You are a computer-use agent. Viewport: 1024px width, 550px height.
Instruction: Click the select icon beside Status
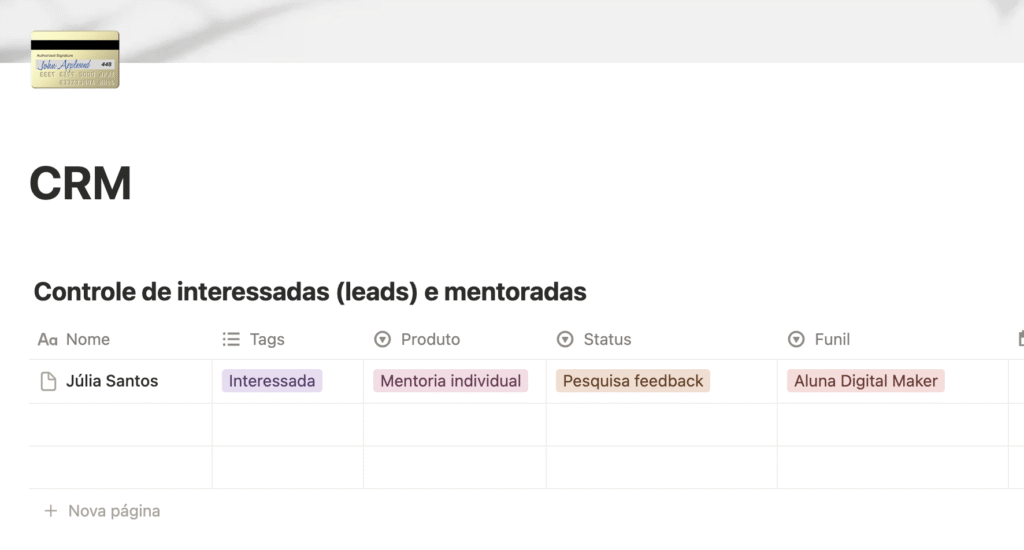(x=565, y=340)
